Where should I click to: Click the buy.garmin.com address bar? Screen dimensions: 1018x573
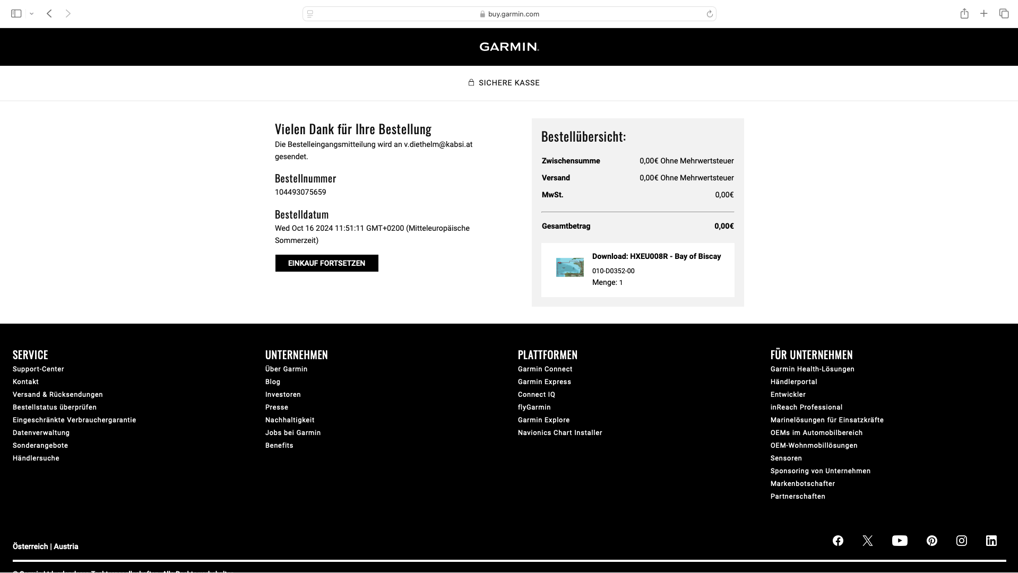[509, 14]
